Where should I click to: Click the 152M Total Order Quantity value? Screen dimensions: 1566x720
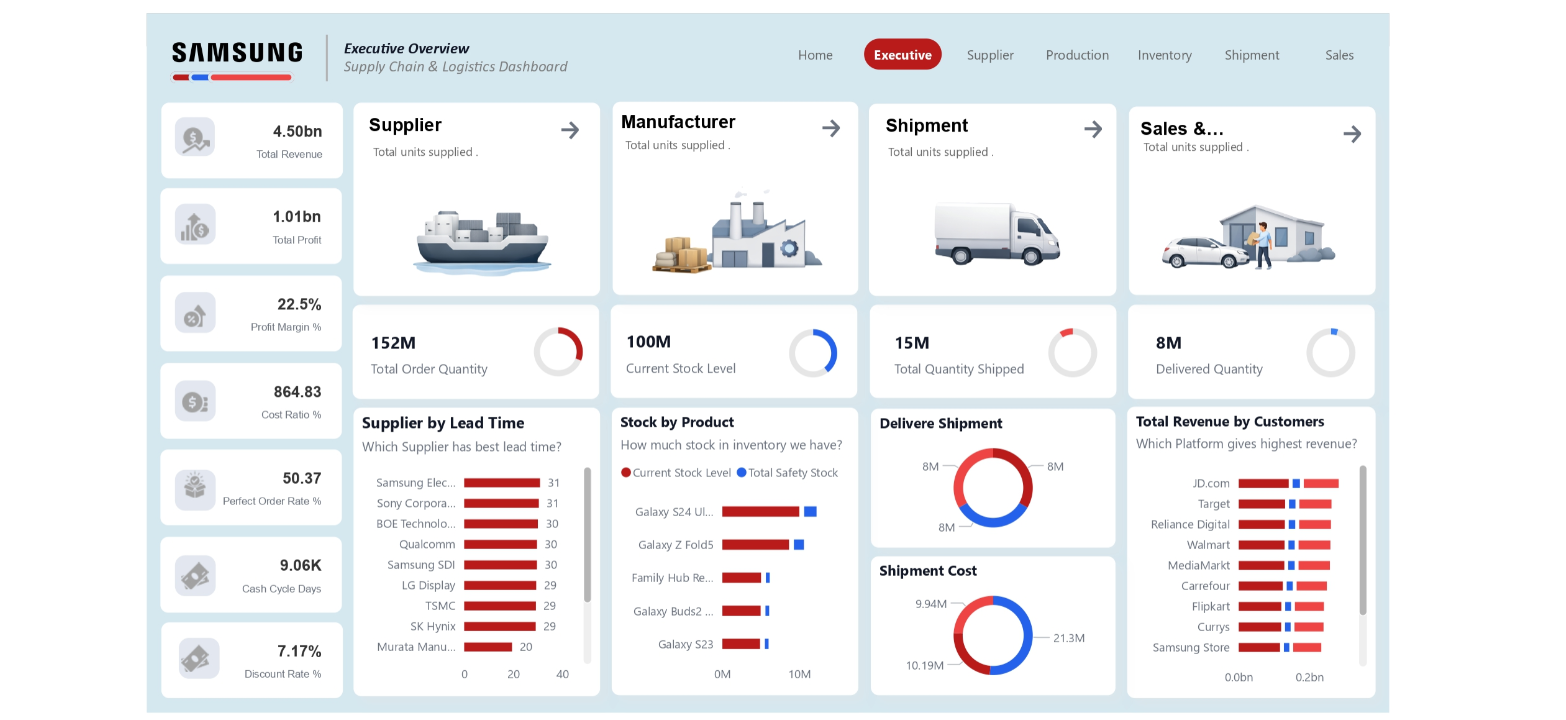[393, 343]
